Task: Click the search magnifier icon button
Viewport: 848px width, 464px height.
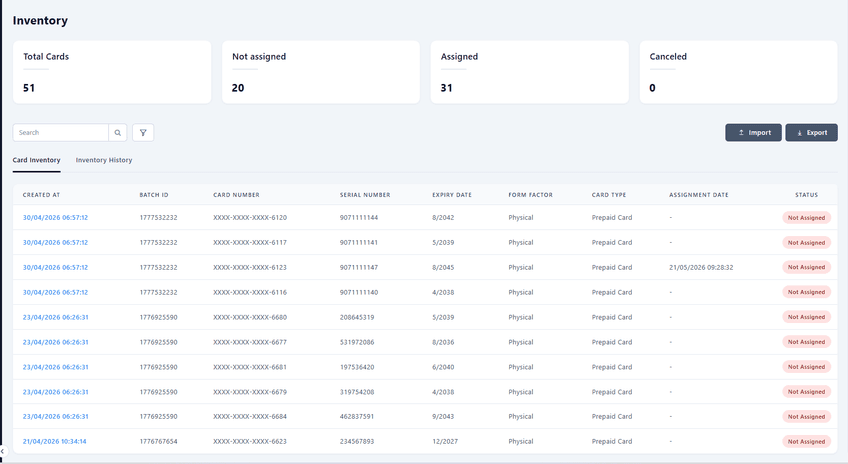Action: coord(117,132)
